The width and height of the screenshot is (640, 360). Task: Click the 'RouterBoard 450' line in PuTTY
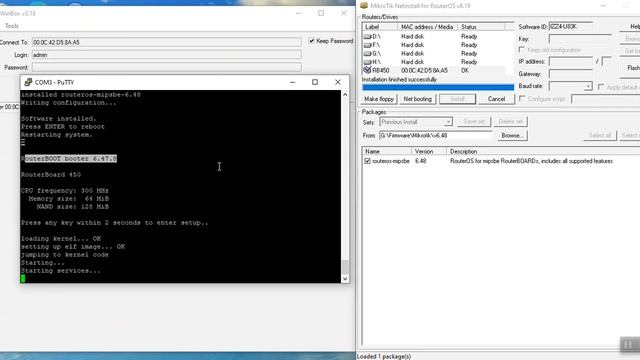pos(51,175)
